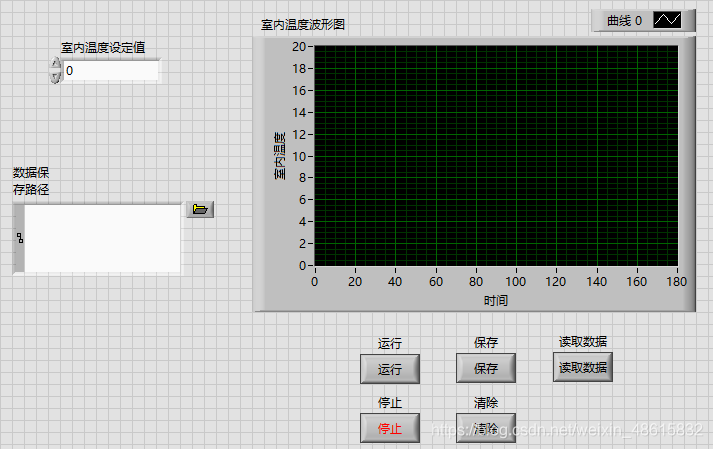Screen dimensions: 713x449
Task: Click the 室内温度设定值 caption label
Action: click(103, 47)
